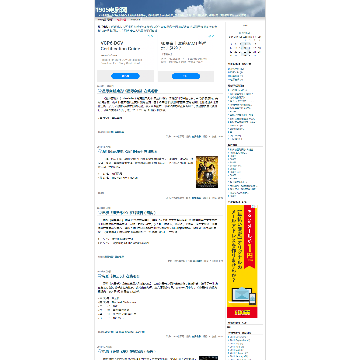Open the first blog post title link

pos(128,91)
